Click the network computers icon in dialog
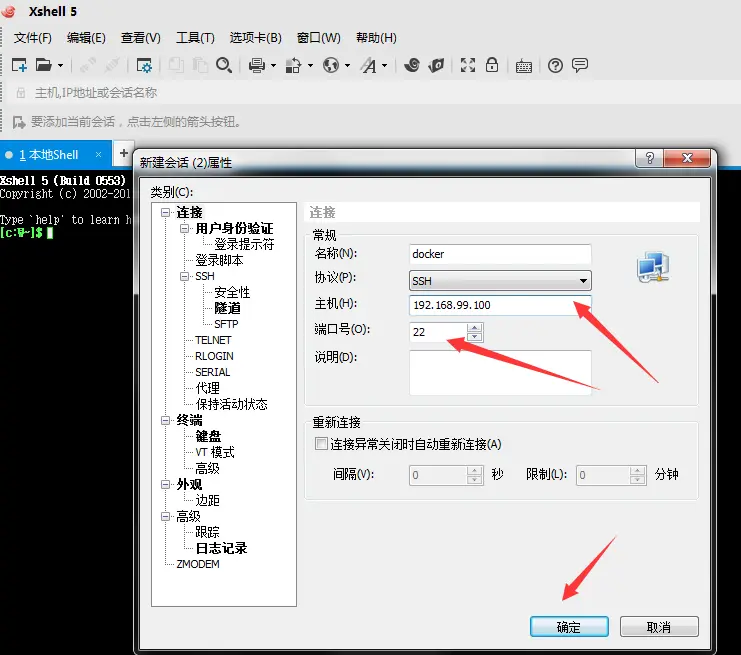The width and height of the screenshot is (741, 655). tap(653, 267)
